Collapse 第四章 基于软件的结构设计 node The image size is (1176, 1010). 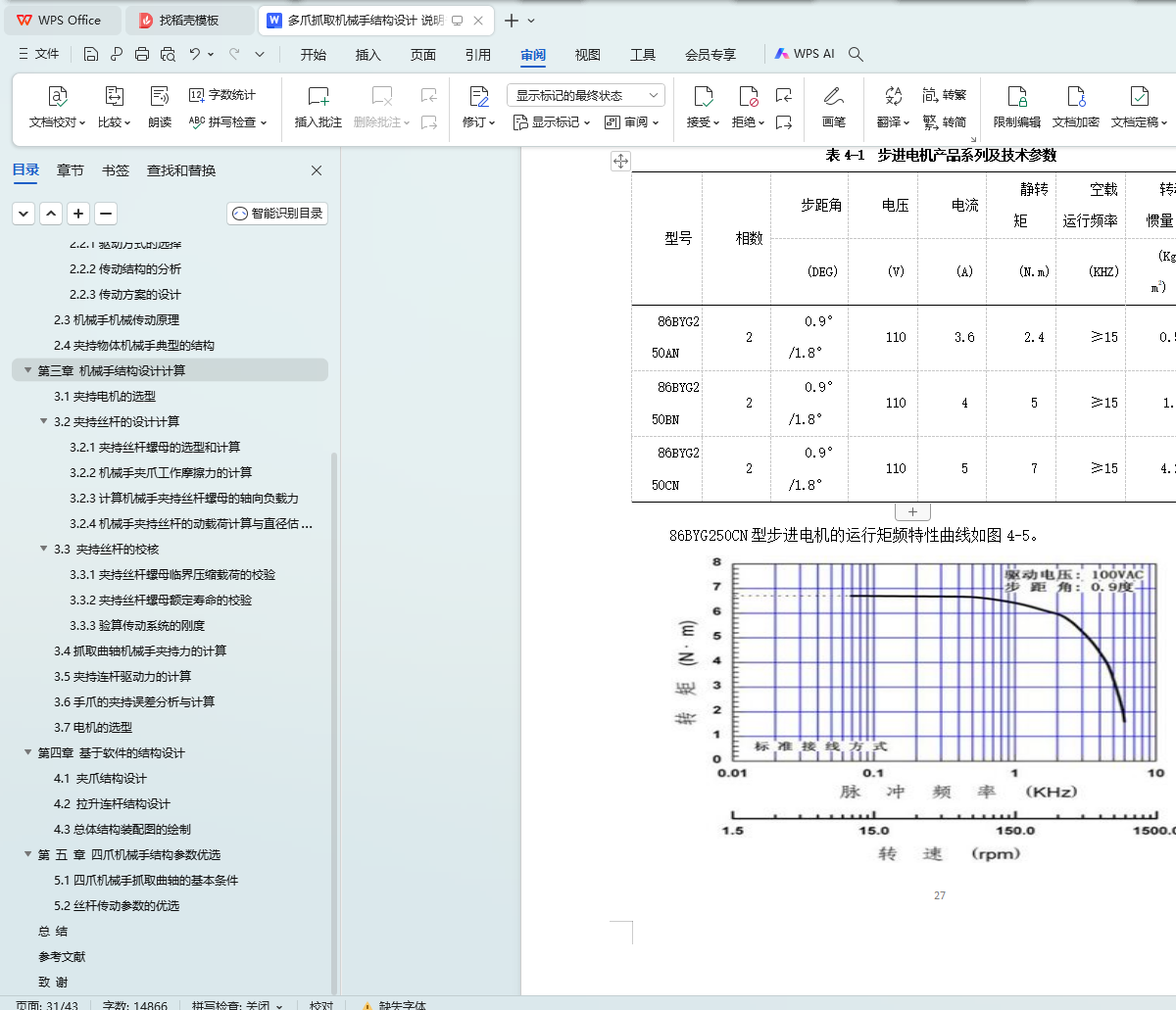click(27, 752)
